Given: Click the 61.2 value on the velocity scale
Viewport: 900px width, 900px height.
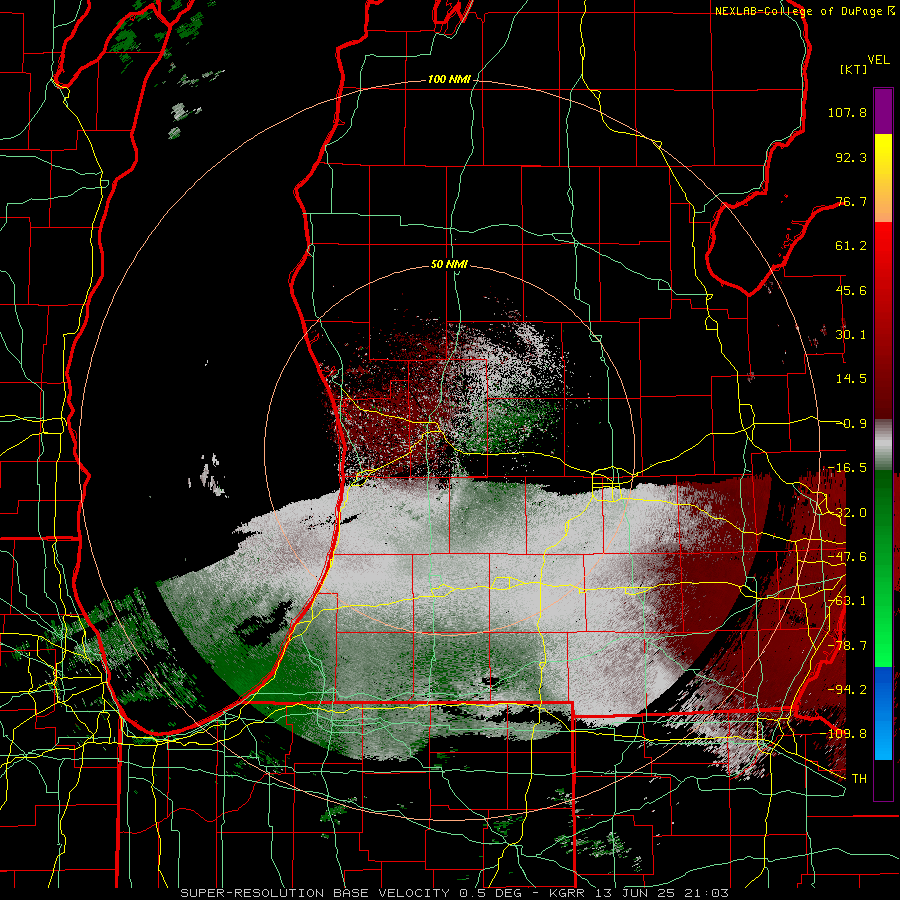Looking at the screenshot, I should pyautogui.click(x=851, y=246).
